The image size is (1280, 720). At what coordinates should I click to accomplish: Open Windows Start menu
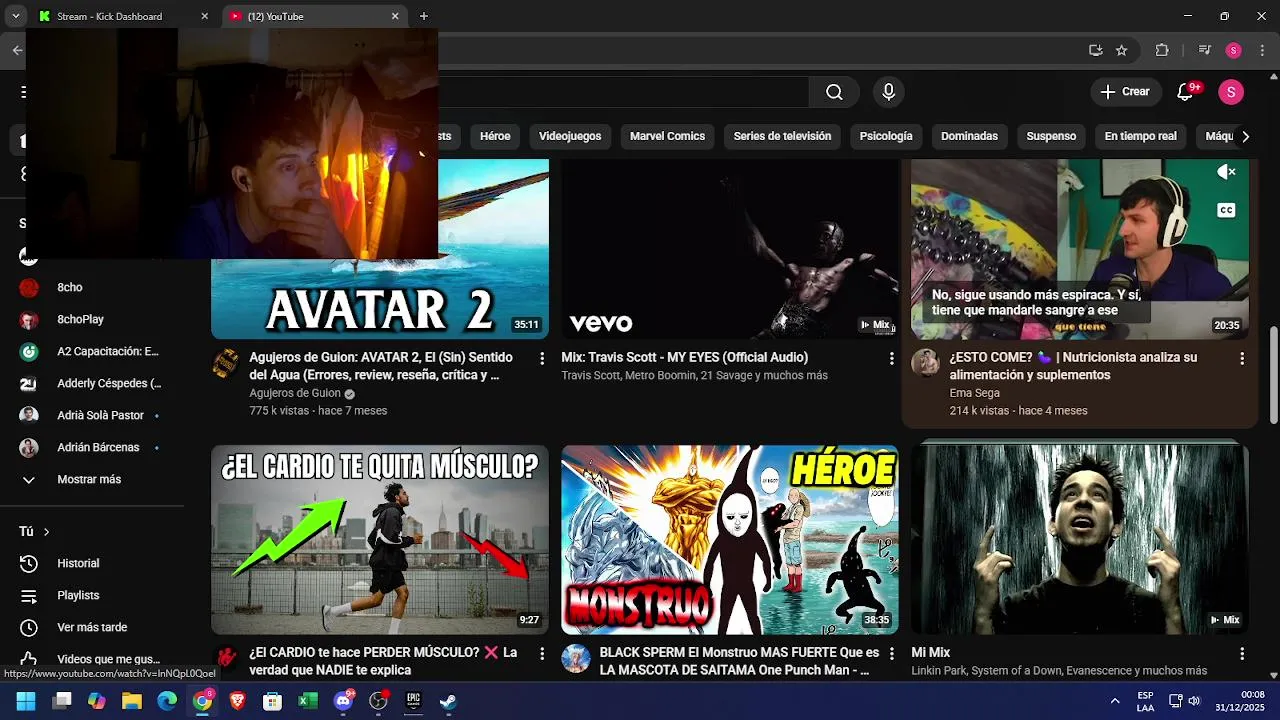coord(26,701)
